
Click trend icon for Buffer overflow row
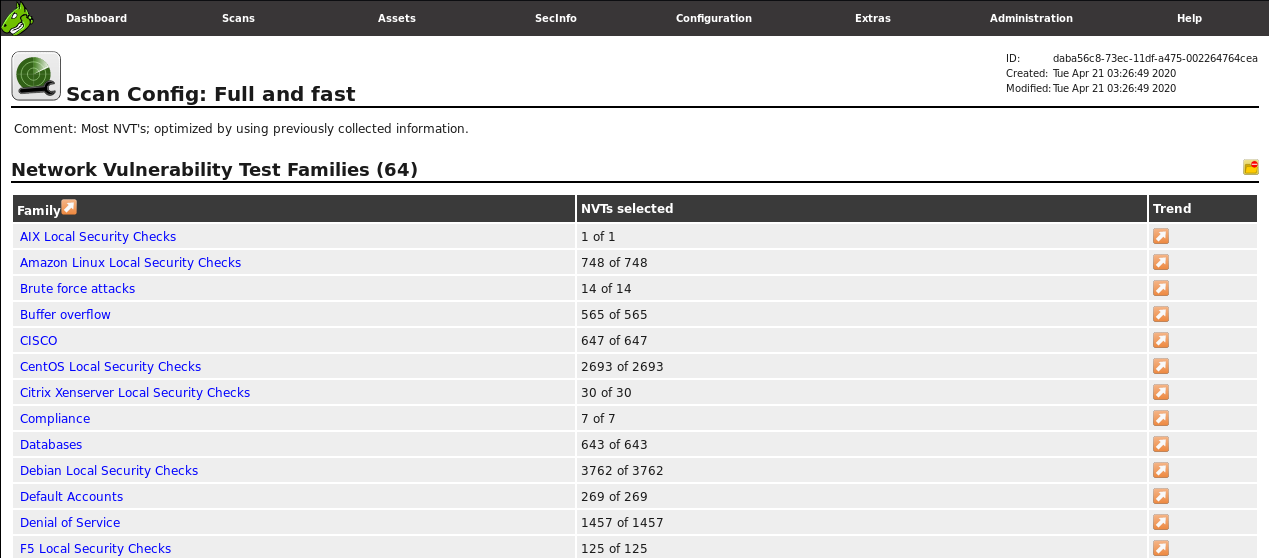click(1161, 314)
